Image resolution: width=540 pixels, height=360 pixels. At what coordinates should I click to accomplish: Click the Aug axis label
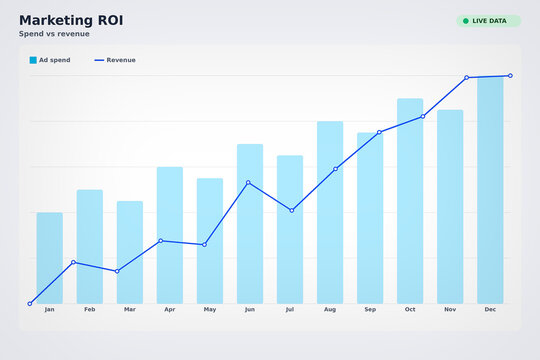pos(330,309)
